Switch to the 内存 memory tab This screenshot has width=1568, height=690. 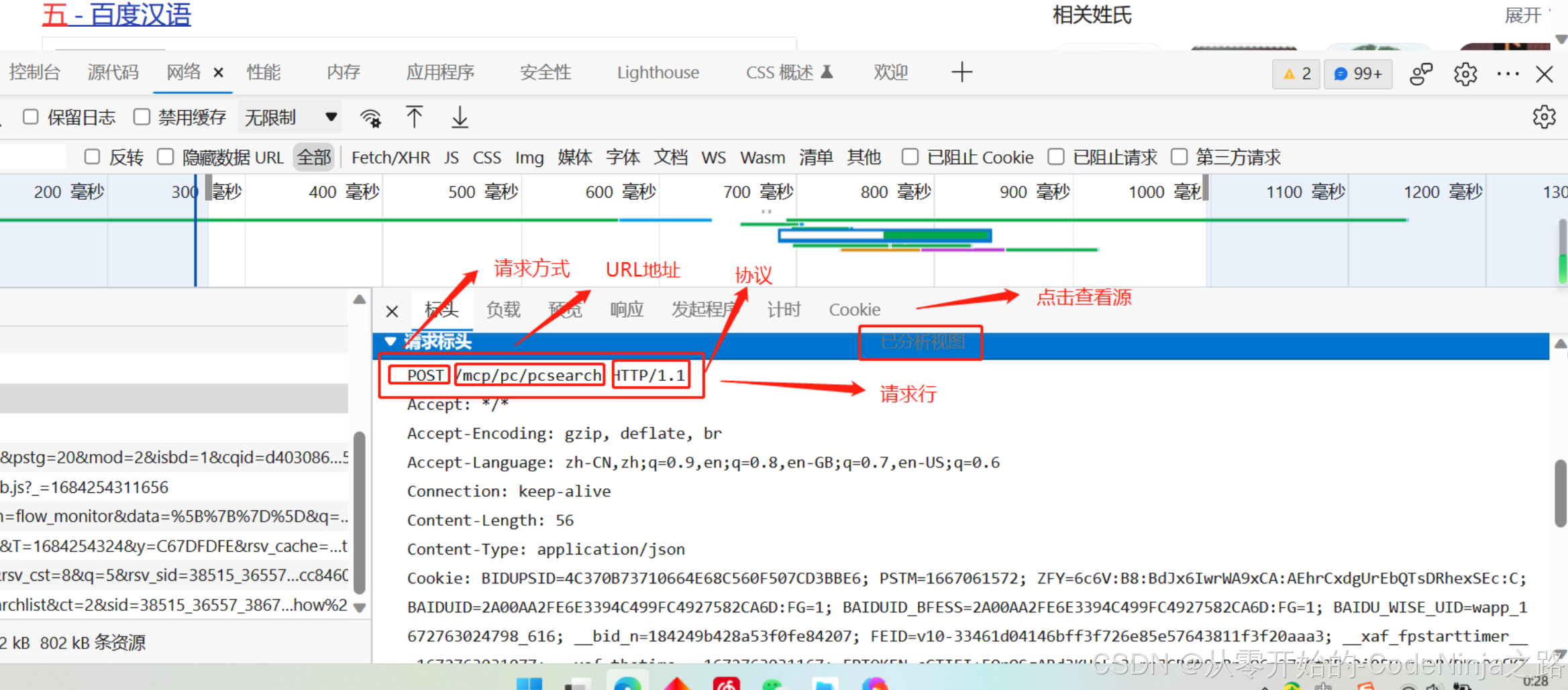coord(344,72)
